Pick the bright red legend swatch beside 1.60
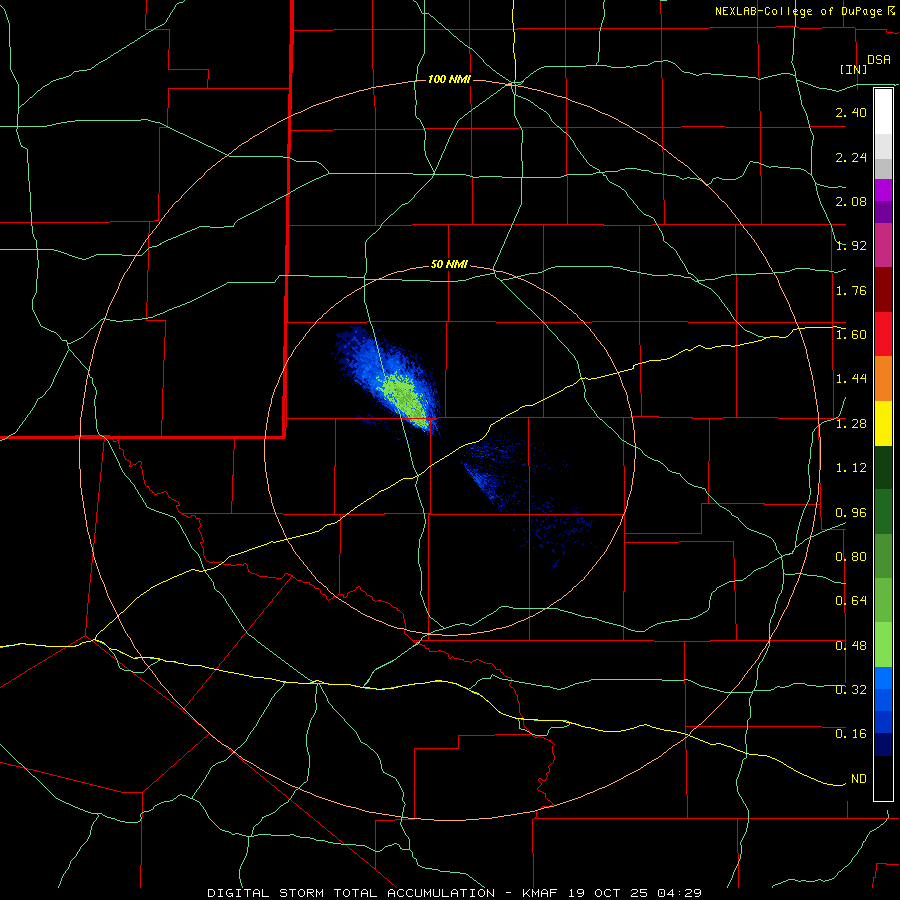 (x=883, y=334)
